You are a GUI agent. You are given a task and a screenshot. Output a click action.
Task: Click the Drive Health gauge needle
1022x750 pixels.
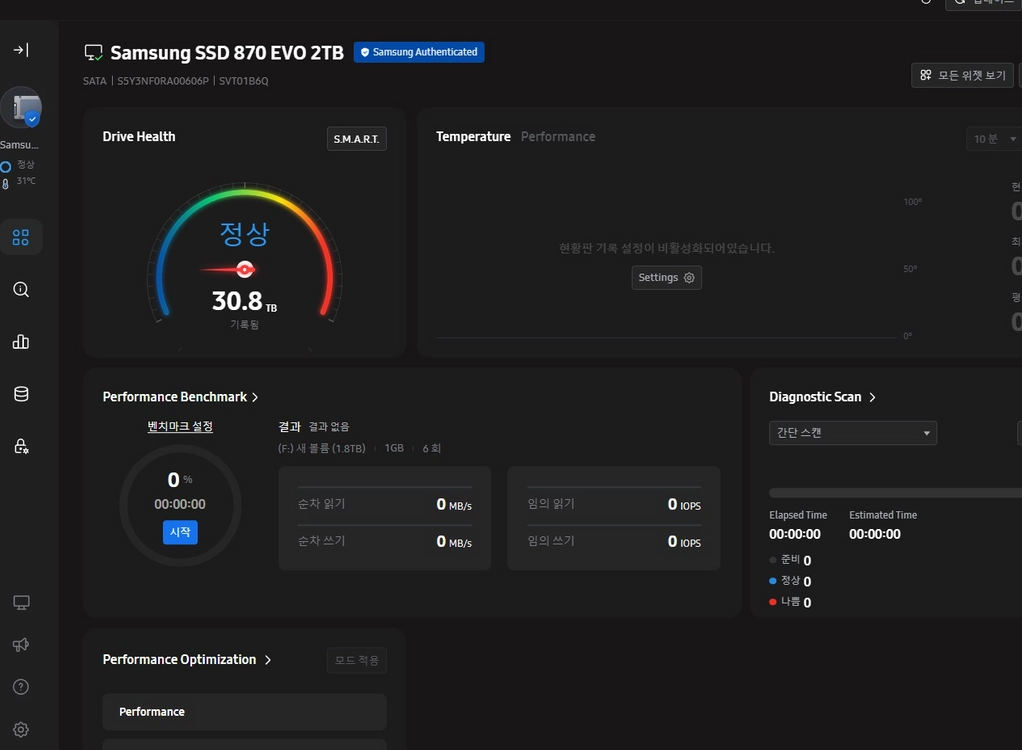point(229,269)
